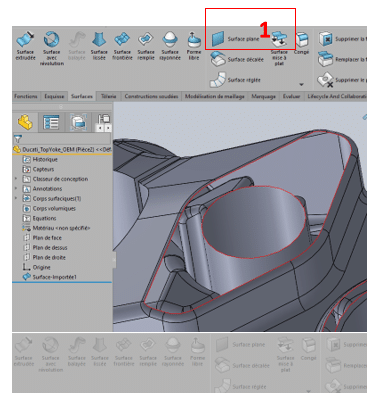This screenshot has height=393, width=374.
Task: Open Surface rayonnée in the top ribbon
Action: point(170,46)
